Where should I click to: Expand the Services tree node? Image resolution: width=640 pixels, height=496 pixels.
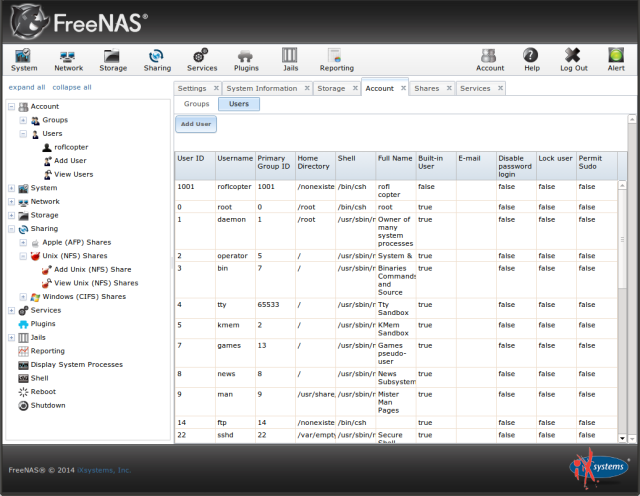point(11,310)
